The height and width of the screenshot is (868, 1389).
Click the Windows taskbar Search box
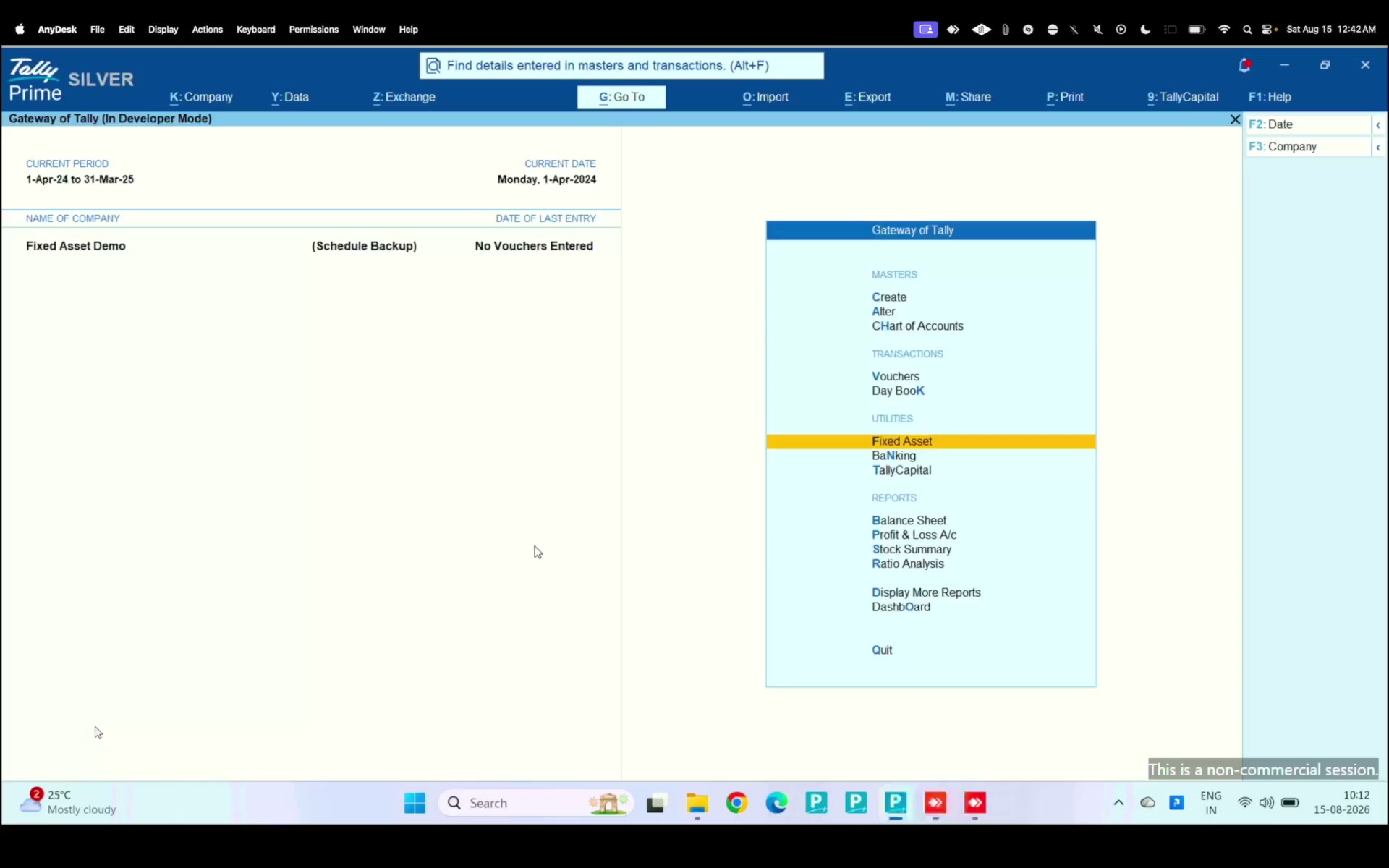coord(536,803)
